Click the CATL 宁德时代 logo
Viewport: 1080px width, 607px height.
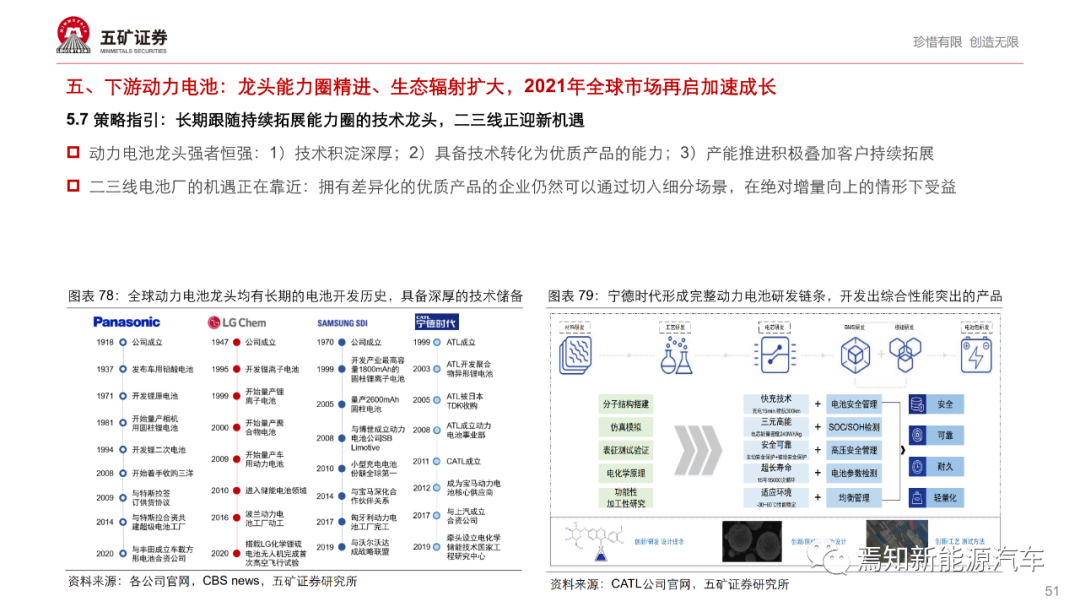pos(437,322)
